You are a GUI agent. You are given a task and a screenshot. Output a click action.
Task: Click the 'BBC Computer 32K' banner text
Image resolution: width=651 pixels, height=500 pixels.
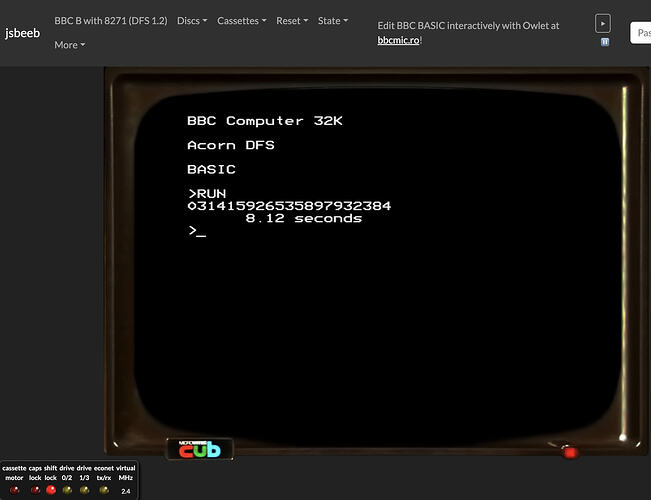pos(264,121)
